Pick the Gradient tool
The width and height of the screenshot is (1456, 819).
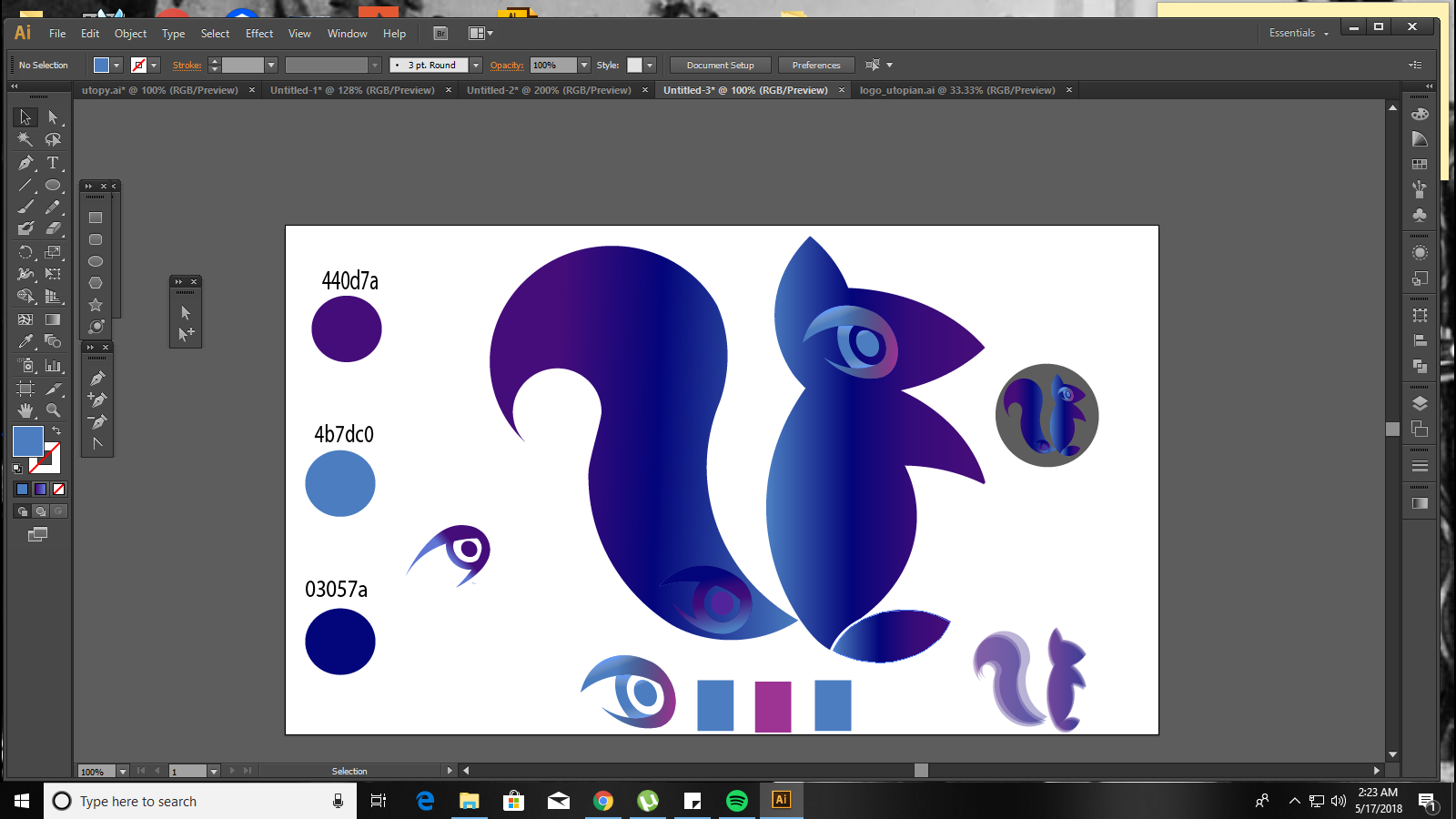(x=54, y=318)
